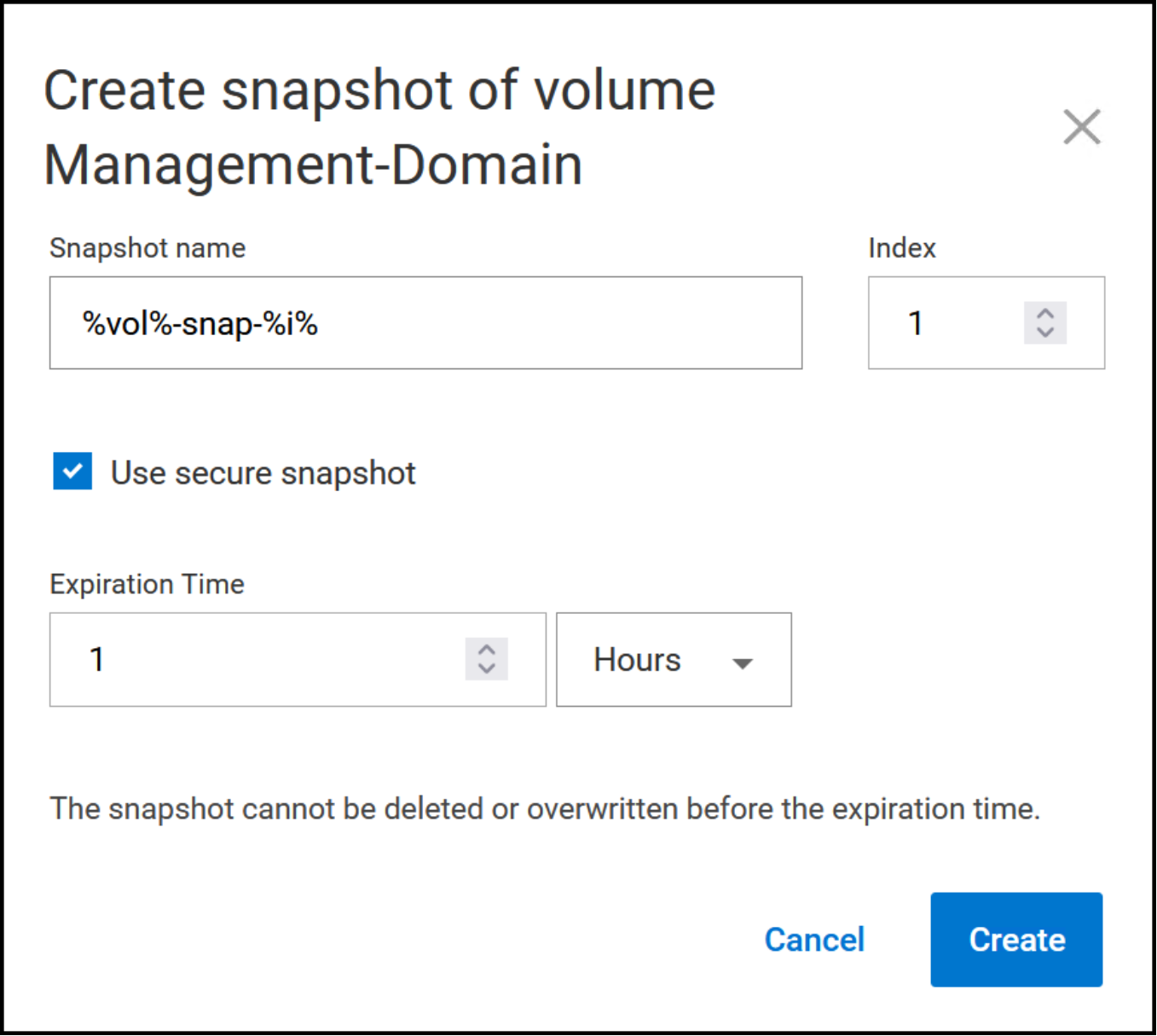
Task: Click the 'Snapshot name' label
Action: click(x=148, y=248)
